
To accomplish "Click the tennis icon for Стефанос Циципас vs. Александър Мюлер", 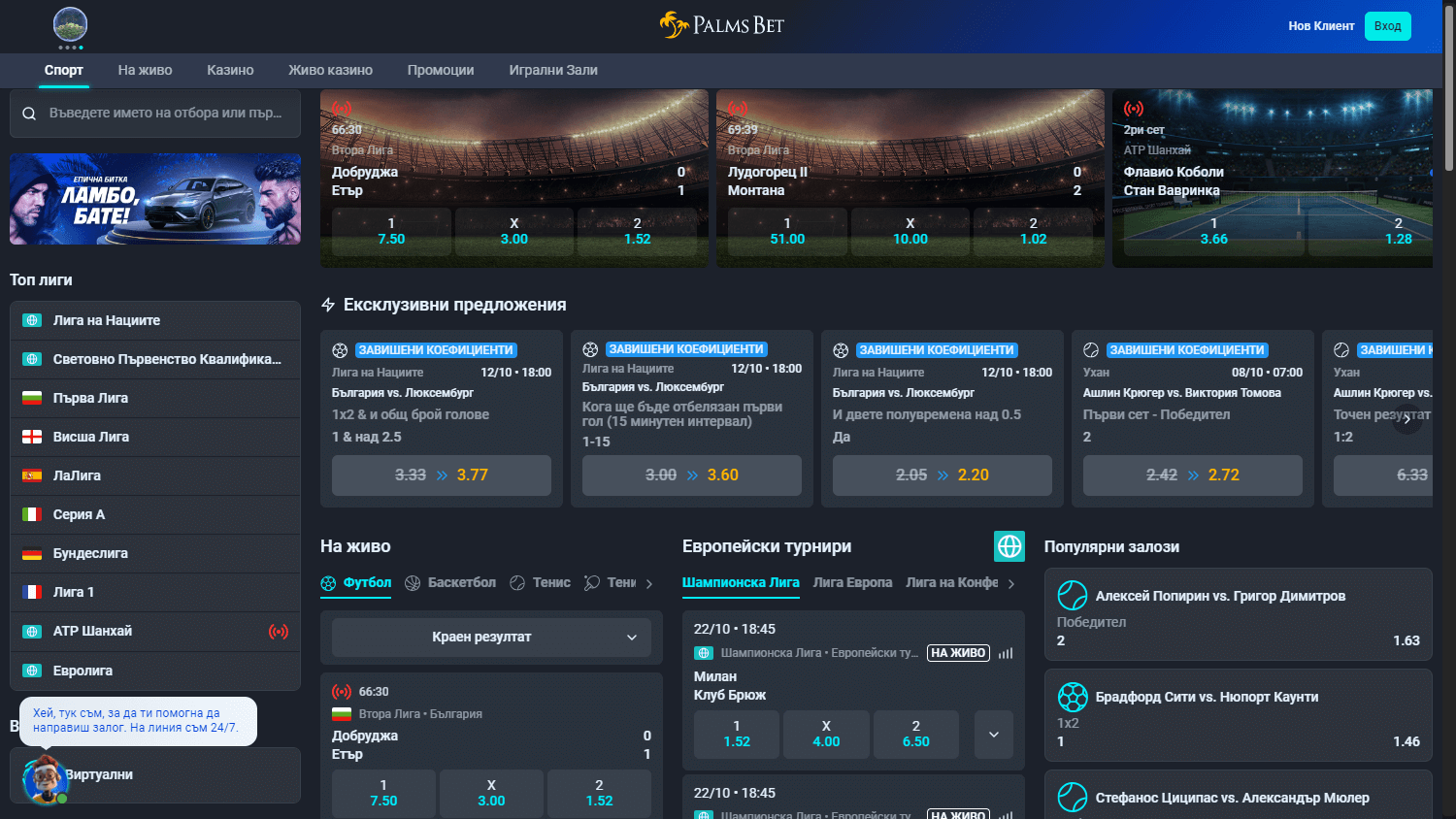I will (x=1073, y=798).
